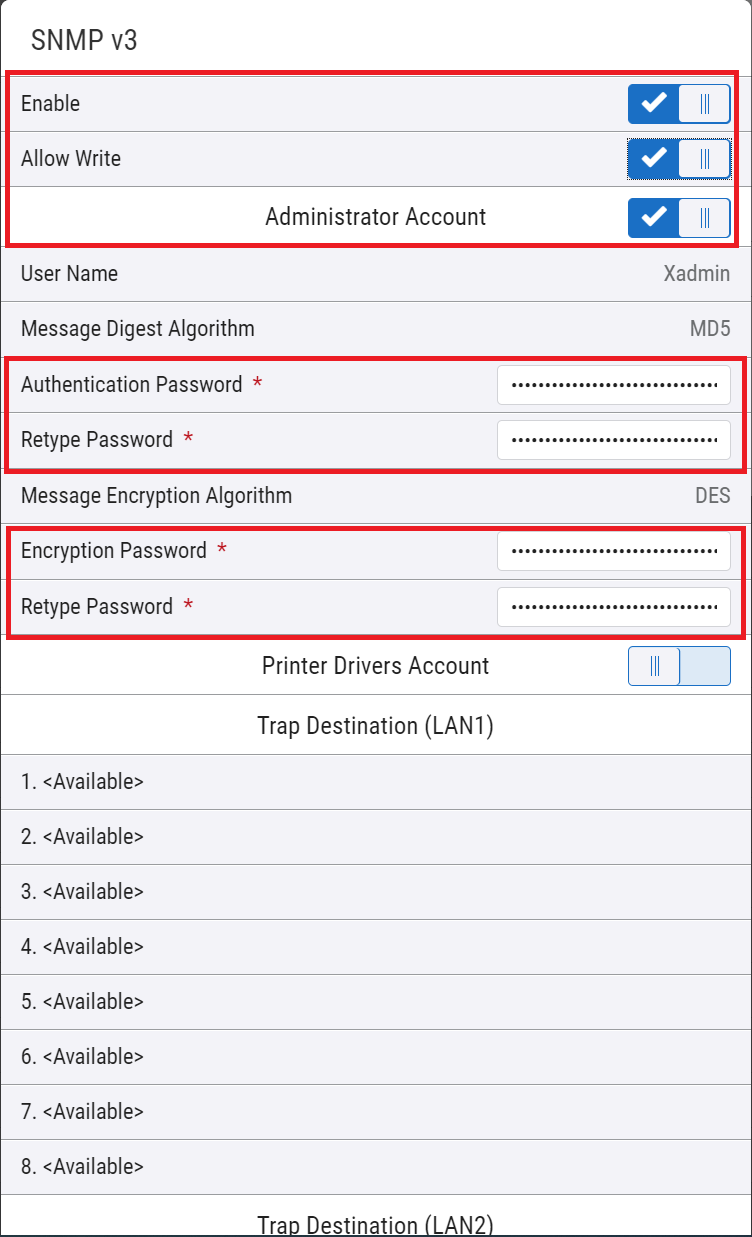Open the User Name Xadmin row

(375, 274)
